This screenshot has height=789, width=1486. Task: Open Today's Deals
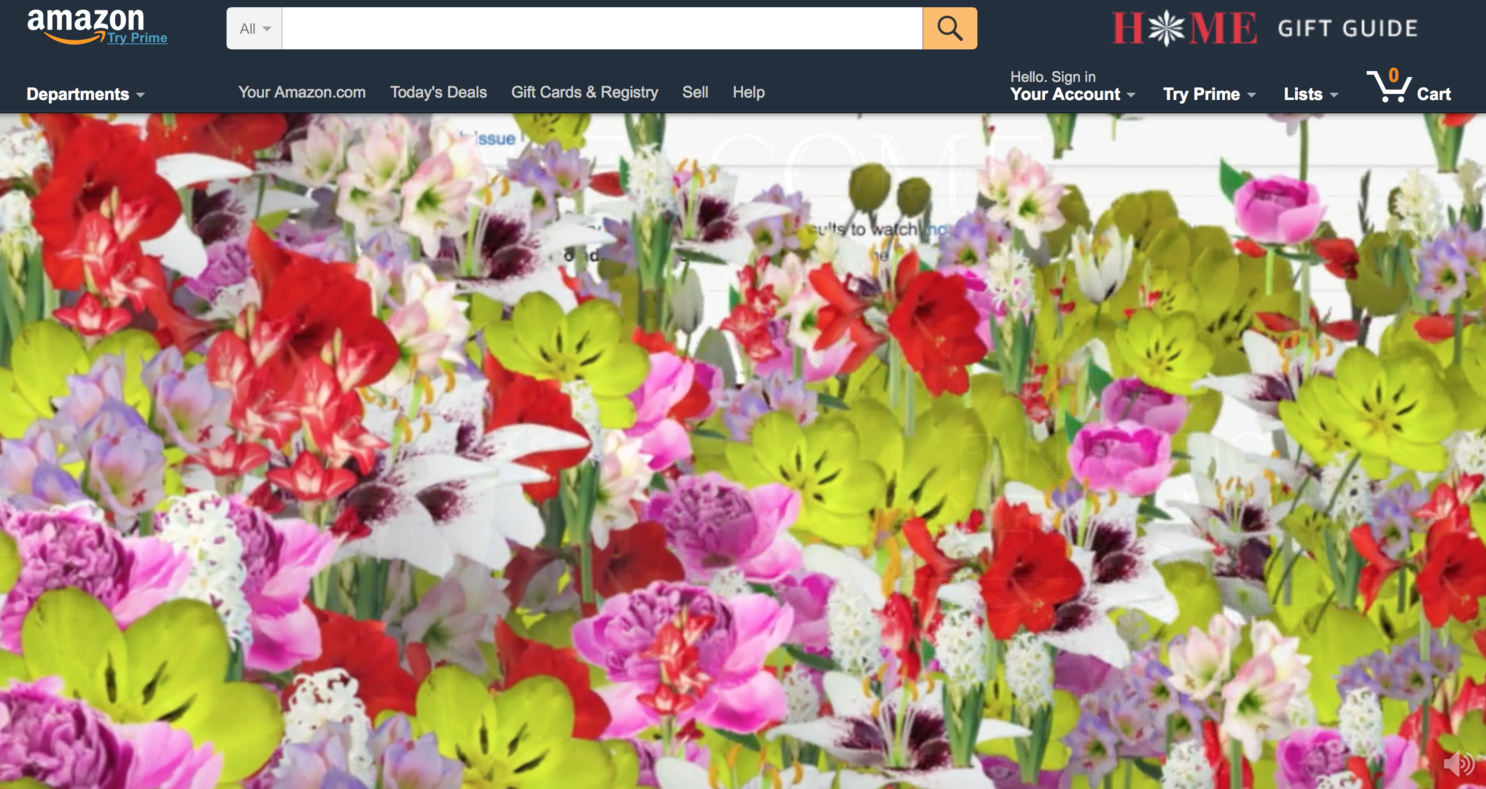tap(438, 92)
